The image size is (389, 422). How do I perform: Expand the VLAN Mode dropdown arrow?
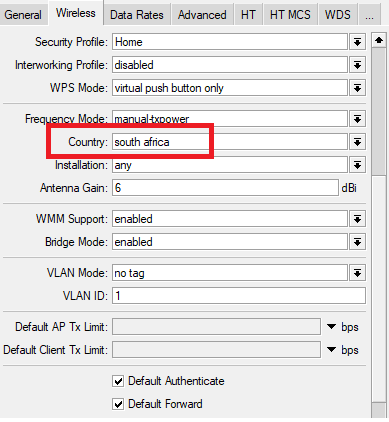[x=357, y=273]
